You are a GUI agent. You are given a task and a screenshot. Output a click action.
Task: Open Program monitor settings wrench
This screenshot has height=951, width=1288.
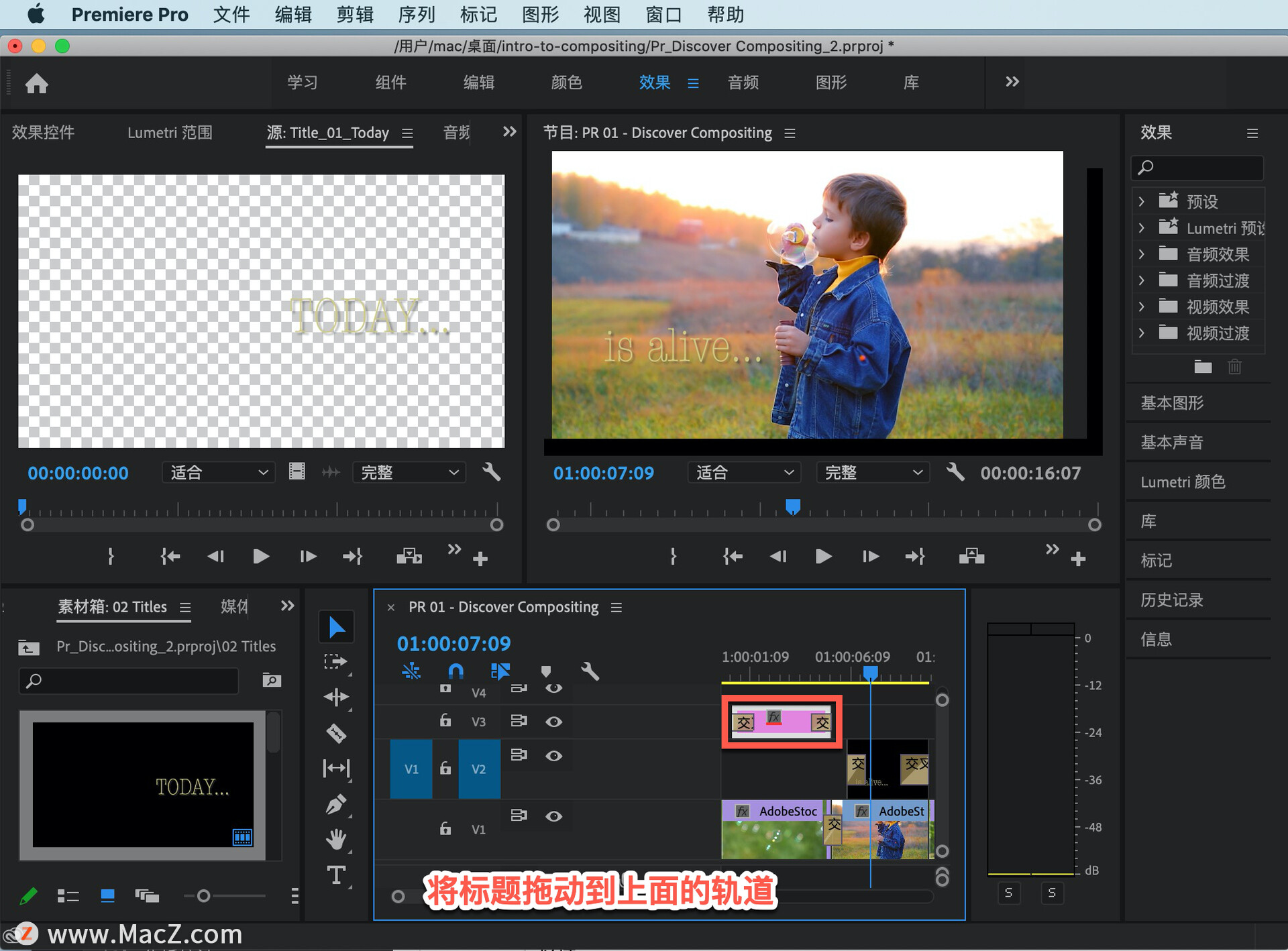tap(955, 472)
